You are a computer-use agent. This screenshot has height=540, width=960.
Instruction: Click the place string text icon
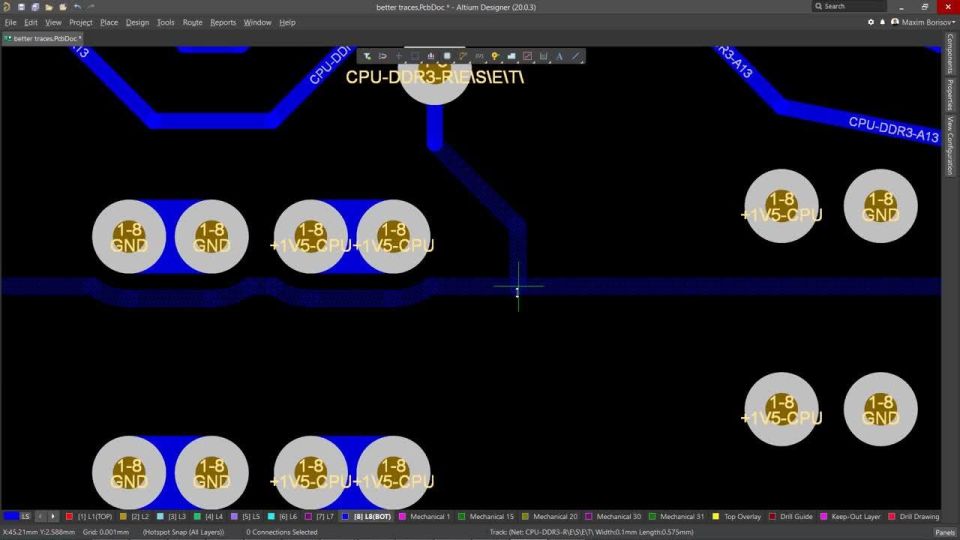coord(559,56)
